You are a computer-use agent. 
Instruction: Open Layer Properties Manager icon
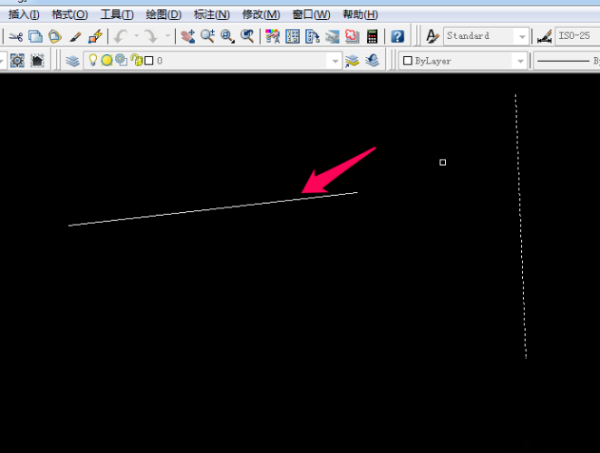(72, 60)
